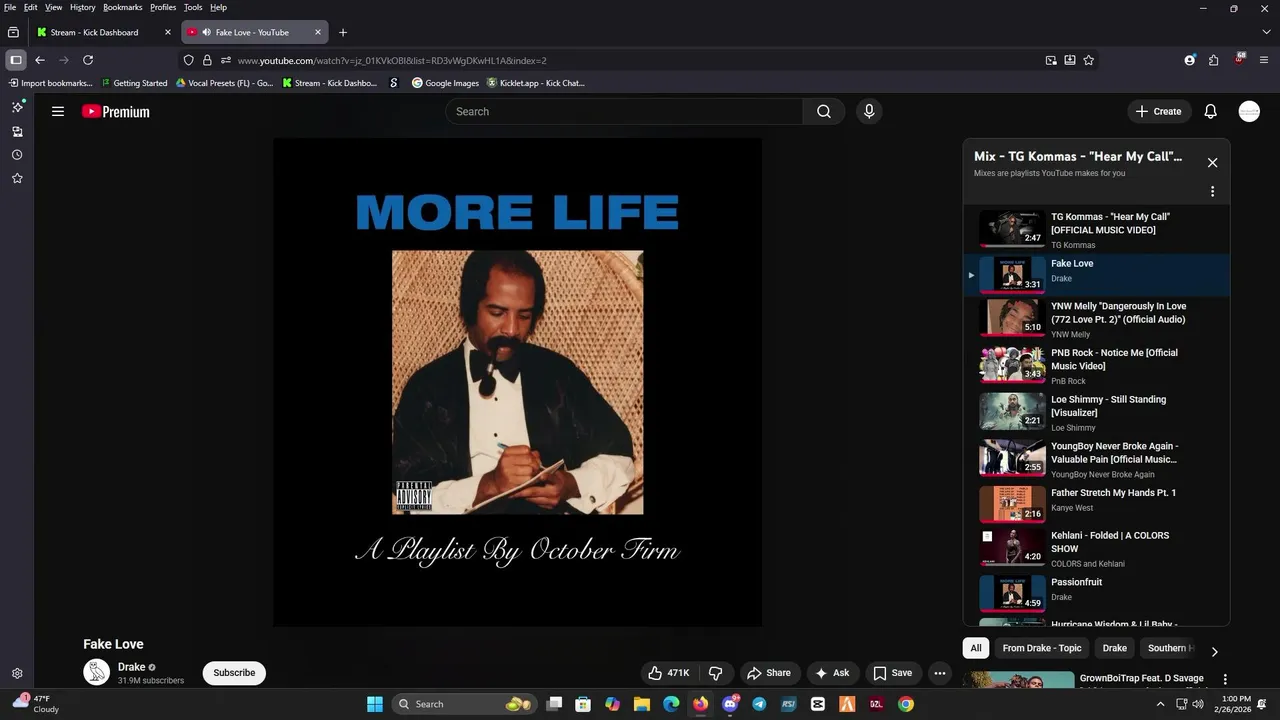The width and height of the screenshot is (1280, 720).
Task: Open the Bookmarks menu
Action: click(123, 7)
